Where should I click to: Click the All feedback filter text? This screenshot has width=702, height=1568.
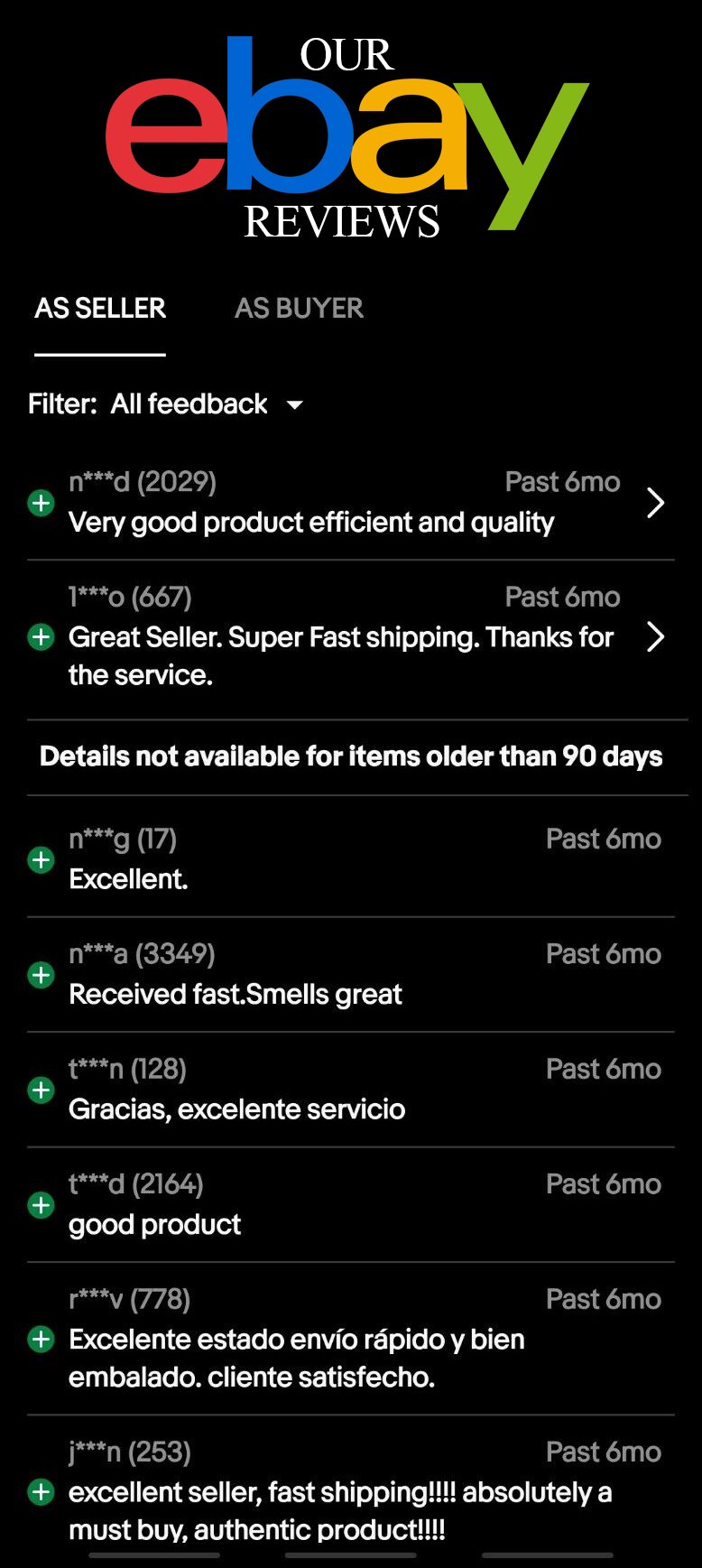coord(189,404)
